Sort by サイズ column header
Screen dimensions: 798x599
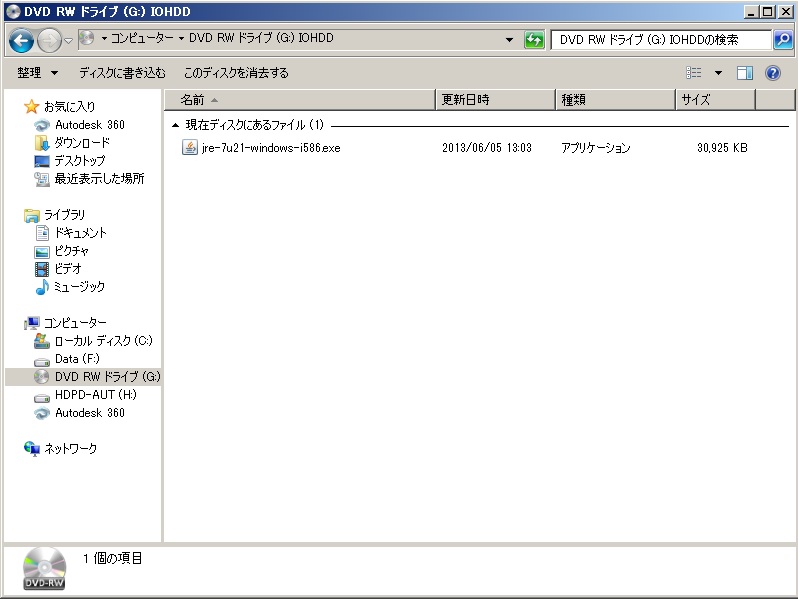click(x=716, y=100)
